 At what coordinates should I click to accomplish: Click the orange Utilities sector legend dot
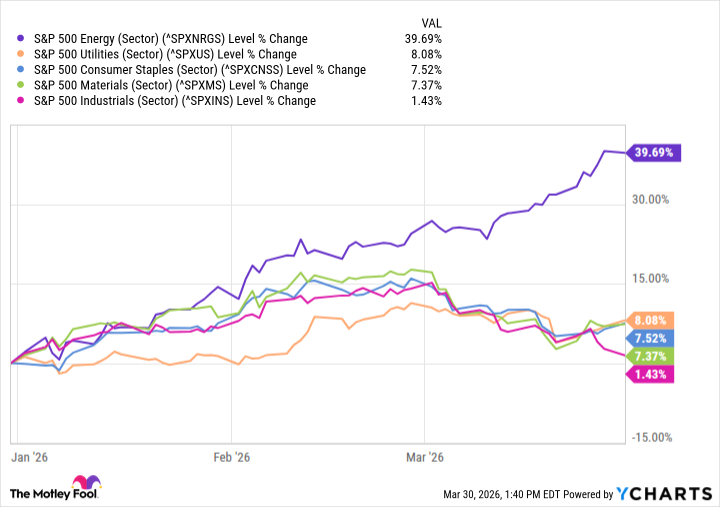(x=22, y=54)
